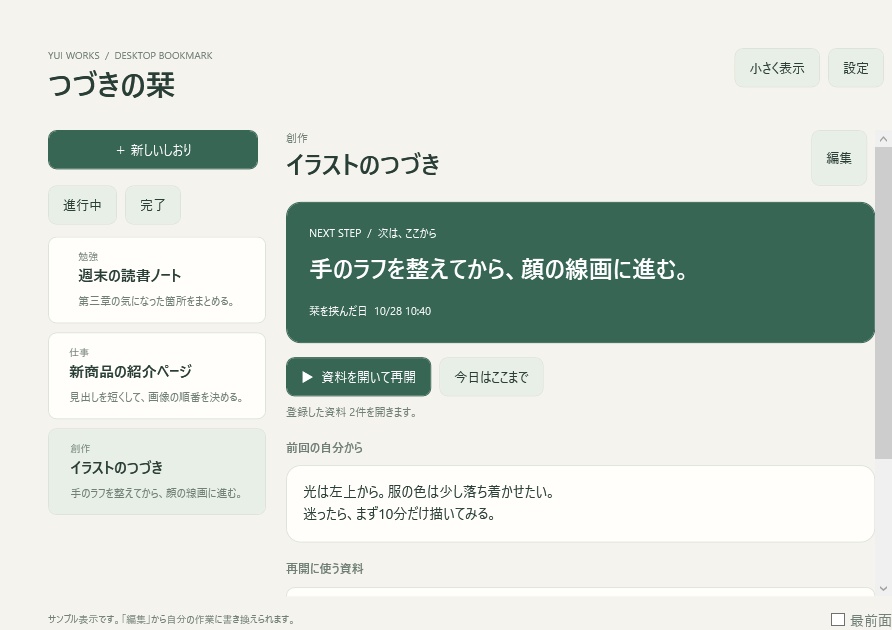
Task: Click 第三章の気になった箇所をまとめる description
Action: pos(156,301)
